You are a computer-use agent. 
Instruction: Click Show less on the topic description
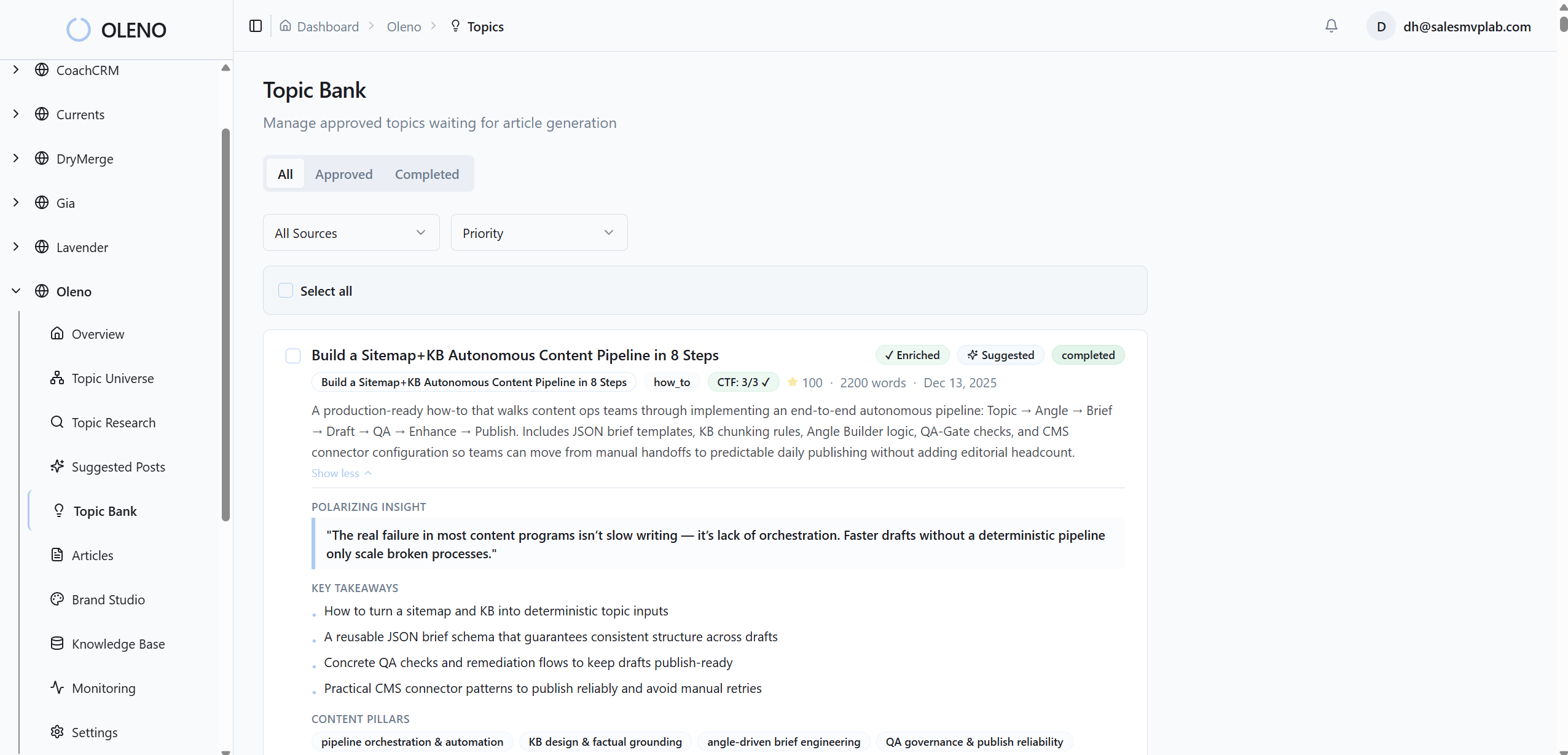point(340,473)
